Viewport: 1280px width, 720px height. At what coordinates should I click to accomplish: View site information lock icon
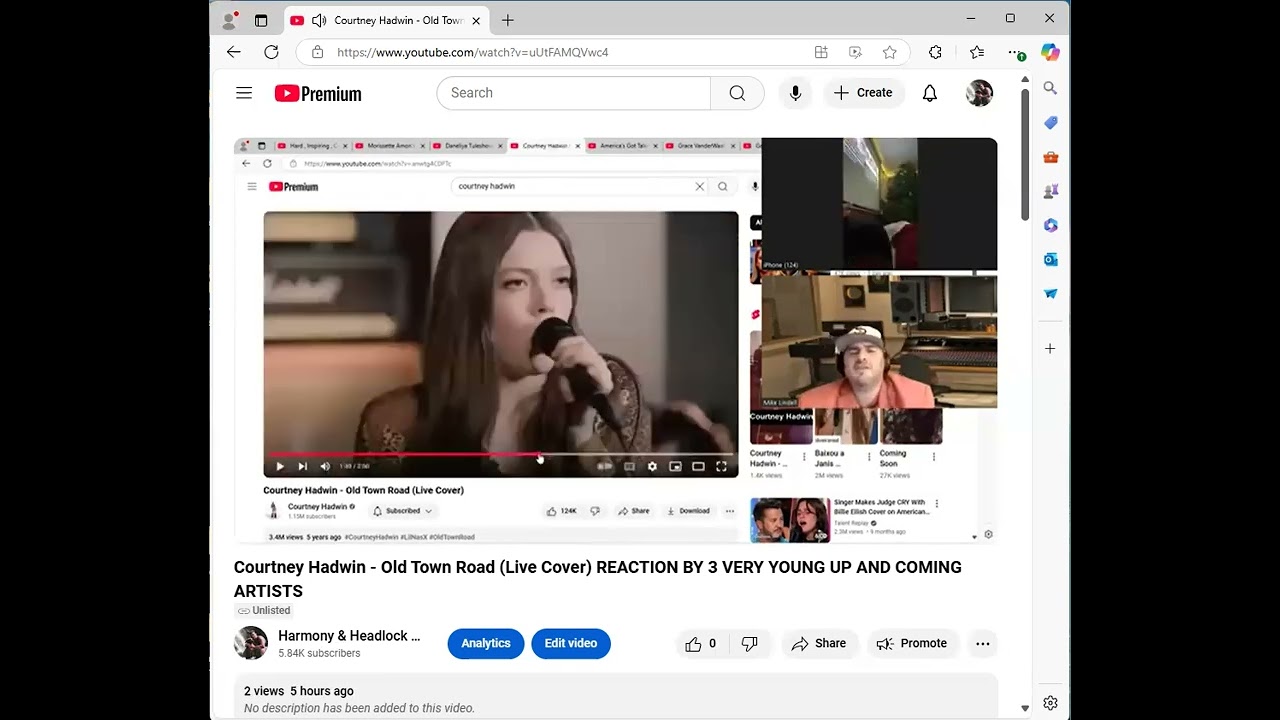click(318, 52)
